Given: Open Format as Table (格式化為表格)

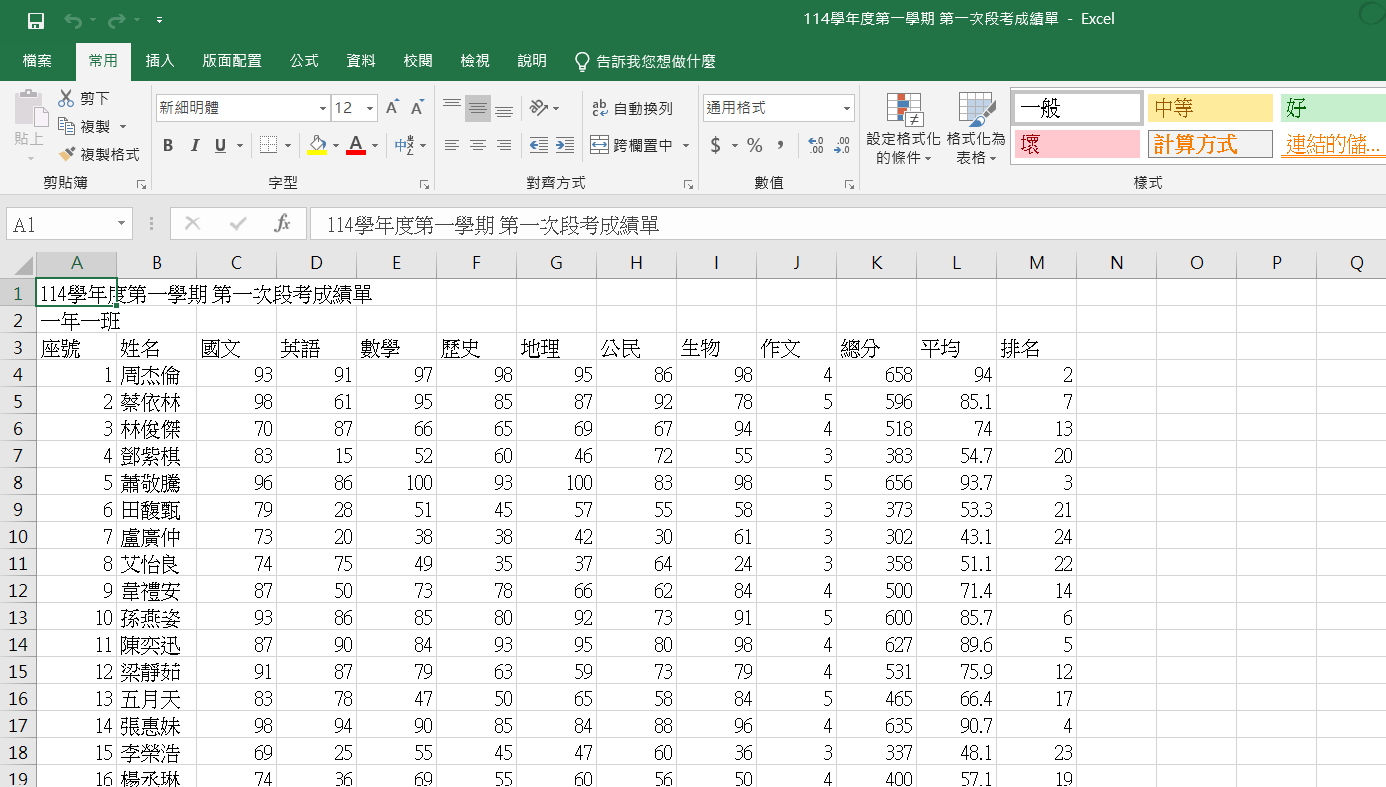Looking at the screenshot, I should coord(976,128).
